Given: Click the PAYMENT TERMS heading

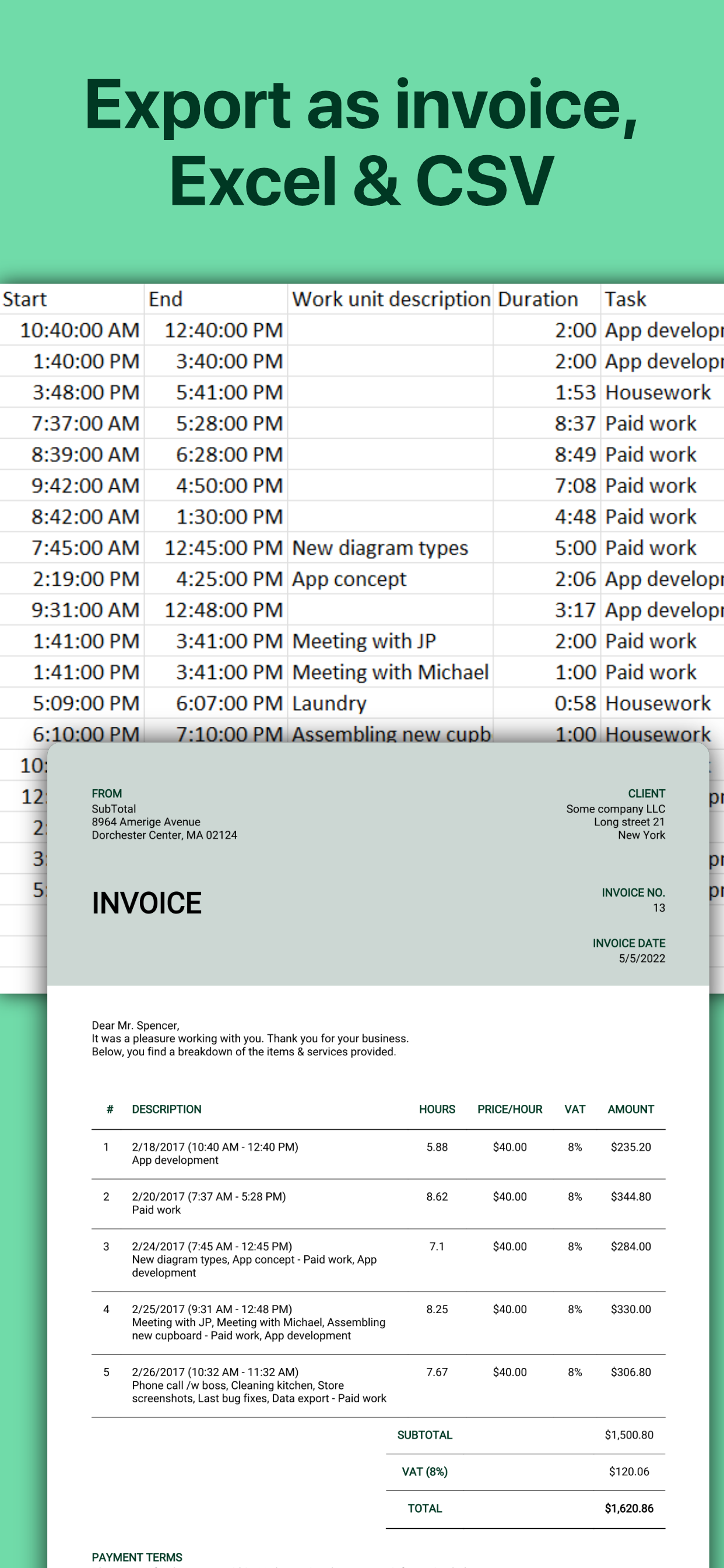Looking at the screenshot, I should click(x=137, y=1557).
